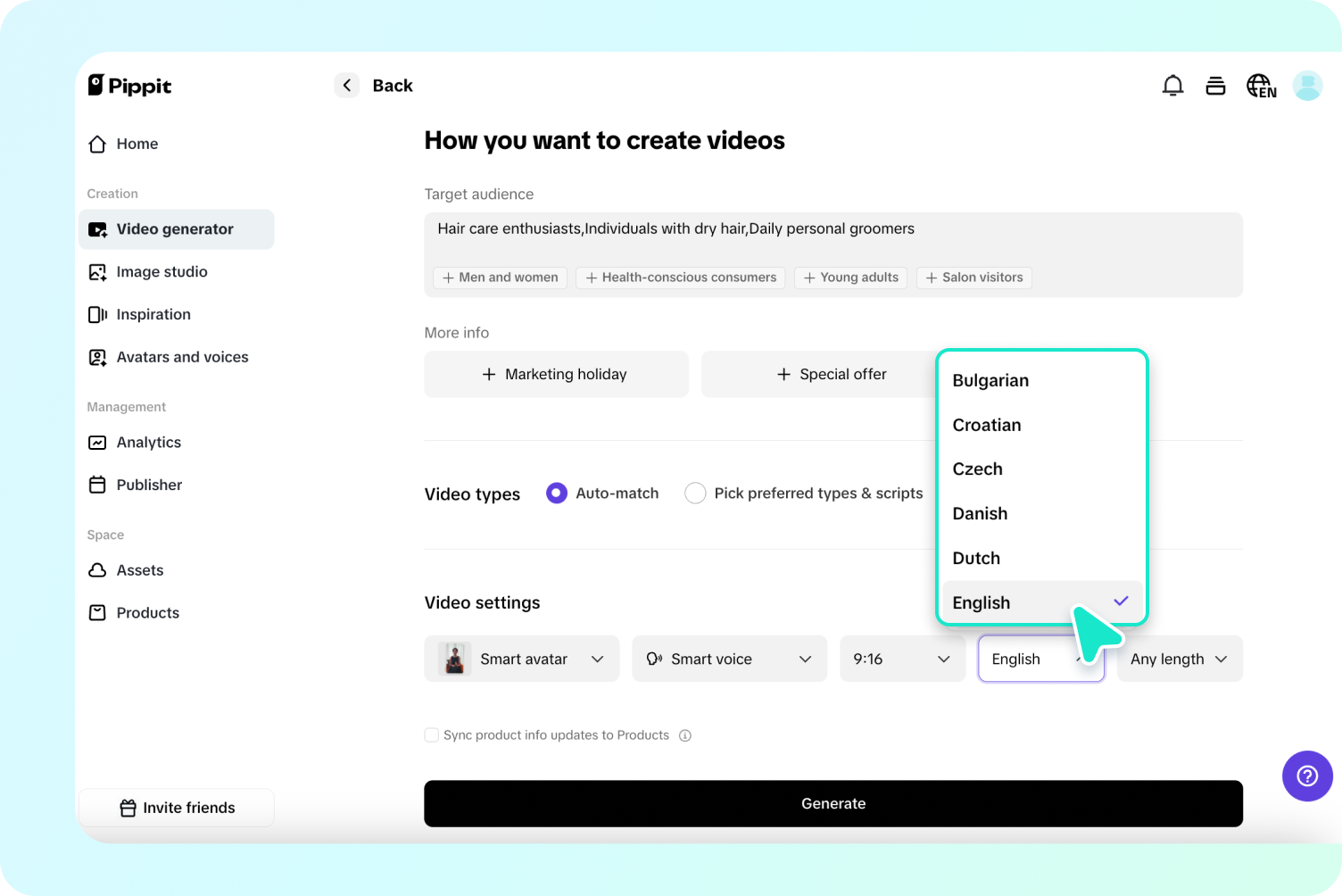Open the Smart voice dropdown
The image size is (1342, 896).
point(730,659)
